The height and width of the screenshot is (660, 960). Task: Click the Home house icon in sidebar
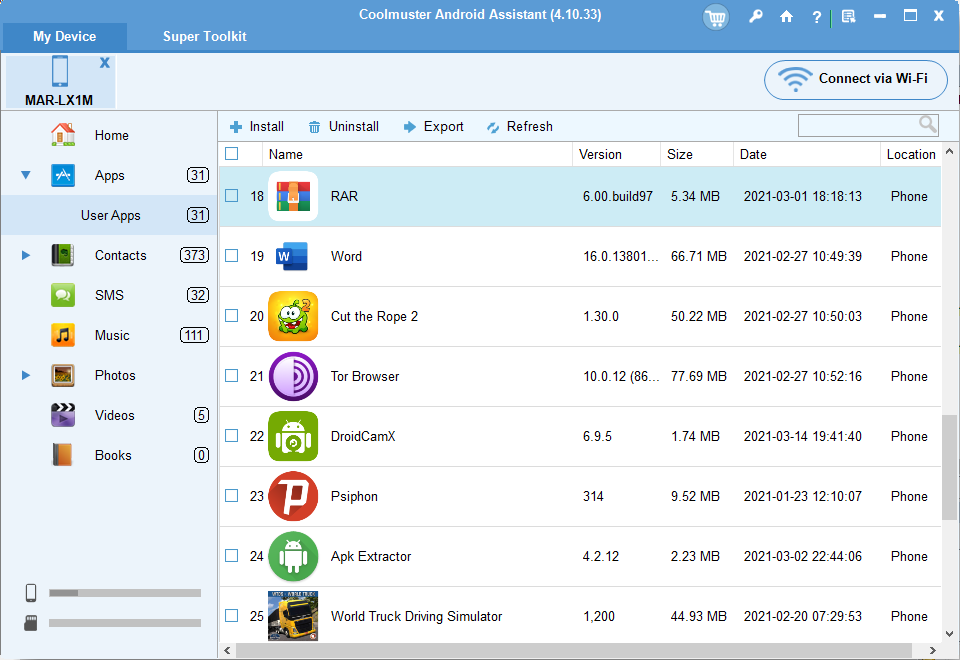tap(63, 135)
